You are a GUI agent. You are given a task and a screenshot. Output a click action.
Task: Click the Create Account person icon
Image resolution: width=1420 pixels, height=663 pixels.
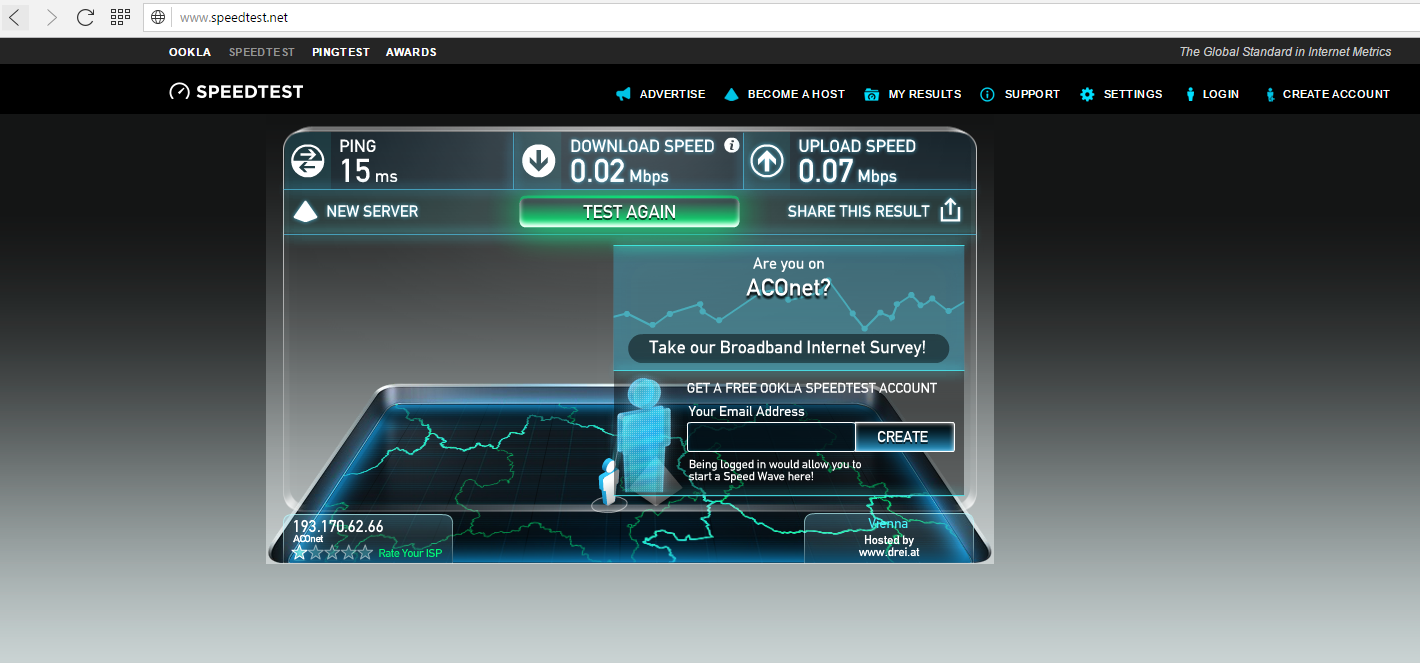1270,94
